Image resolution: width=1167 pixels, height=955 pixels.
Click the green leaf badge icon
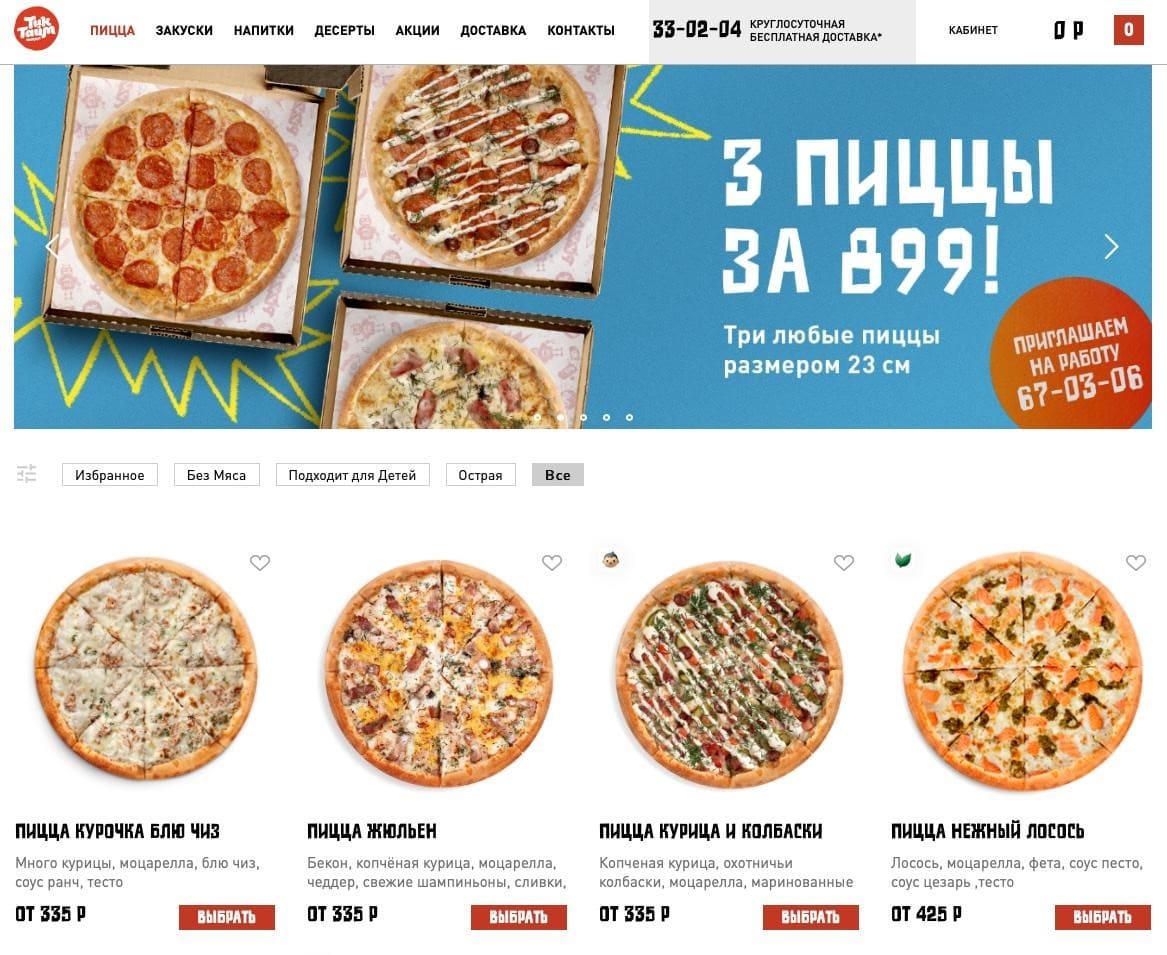coord(903,560)
